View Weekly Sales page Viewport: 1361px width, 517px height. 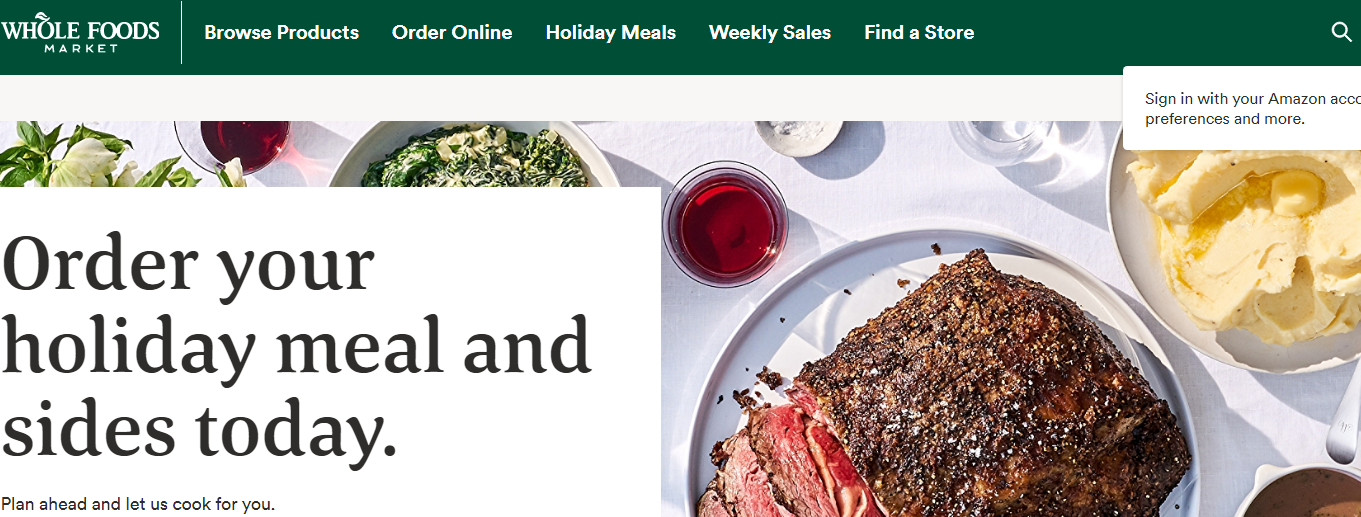point(770,33)
